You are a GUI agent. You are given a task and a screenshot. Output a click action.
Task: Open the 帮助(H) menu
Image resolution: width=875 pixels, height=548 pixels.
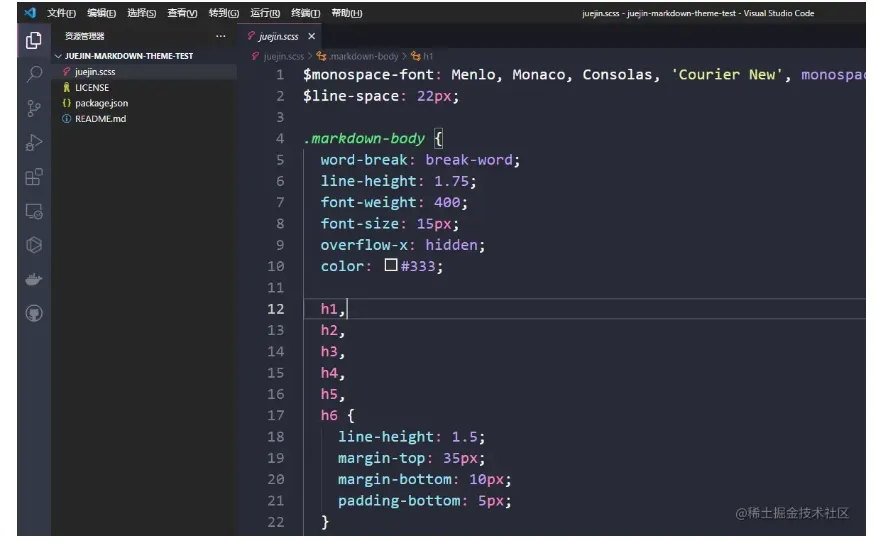tap(347, 13)
